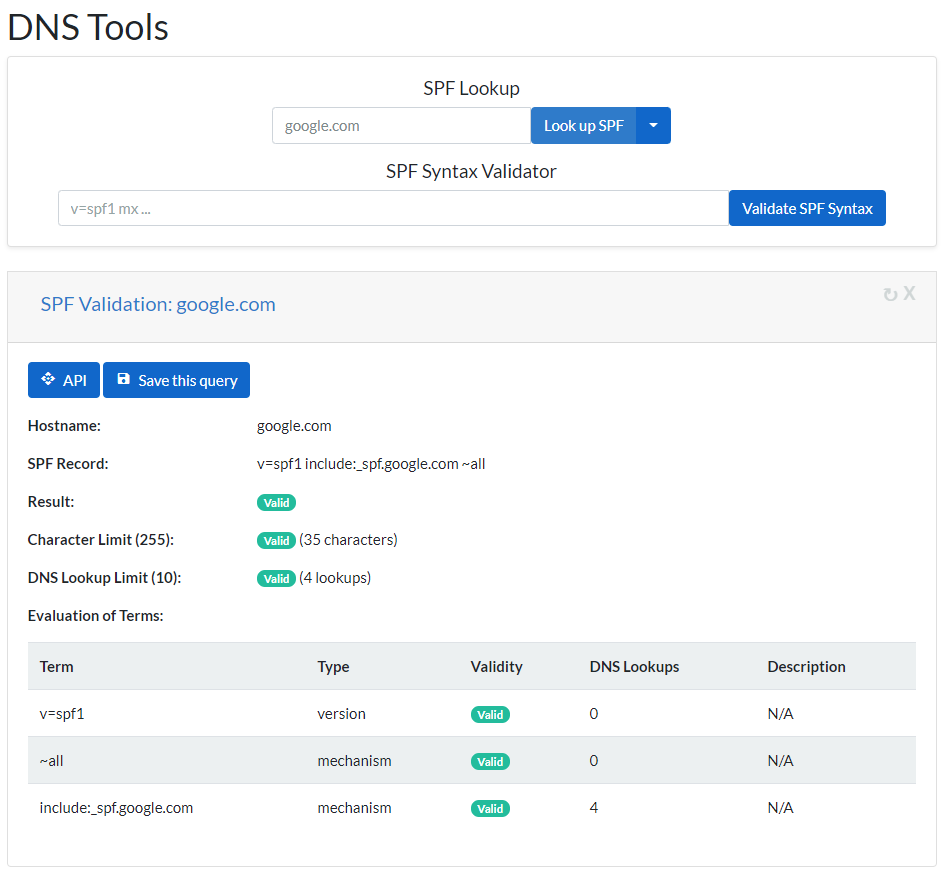Click the Valid badge in v=spf1 row
Screen dimensions: 942x876
[x=490, y=714]
